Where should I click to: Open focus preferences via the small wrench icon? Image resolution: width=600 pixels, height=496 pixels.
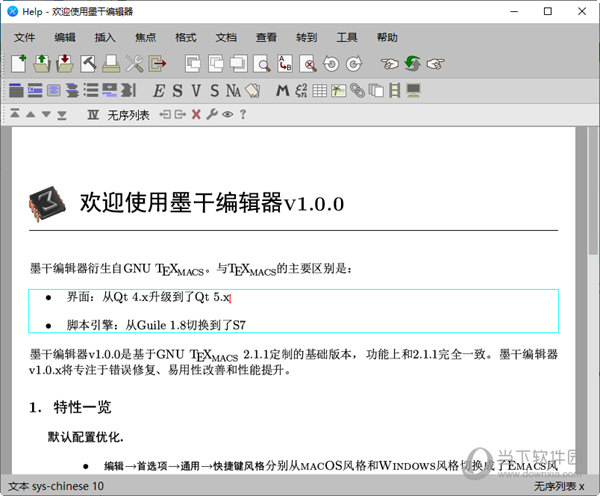coord(212,114)
